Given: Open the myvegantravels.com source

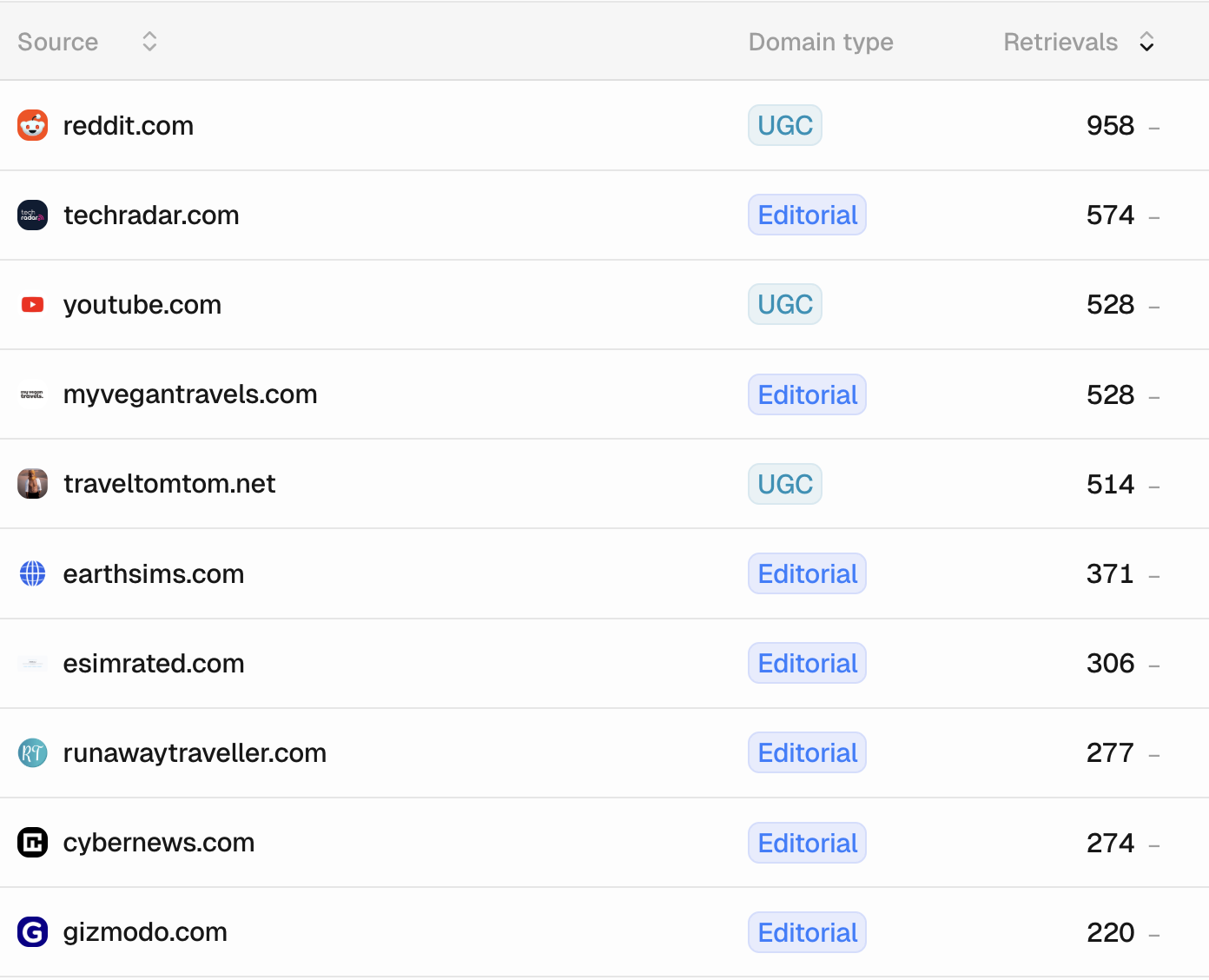Looking at the screenshot, I should [190, 394].
